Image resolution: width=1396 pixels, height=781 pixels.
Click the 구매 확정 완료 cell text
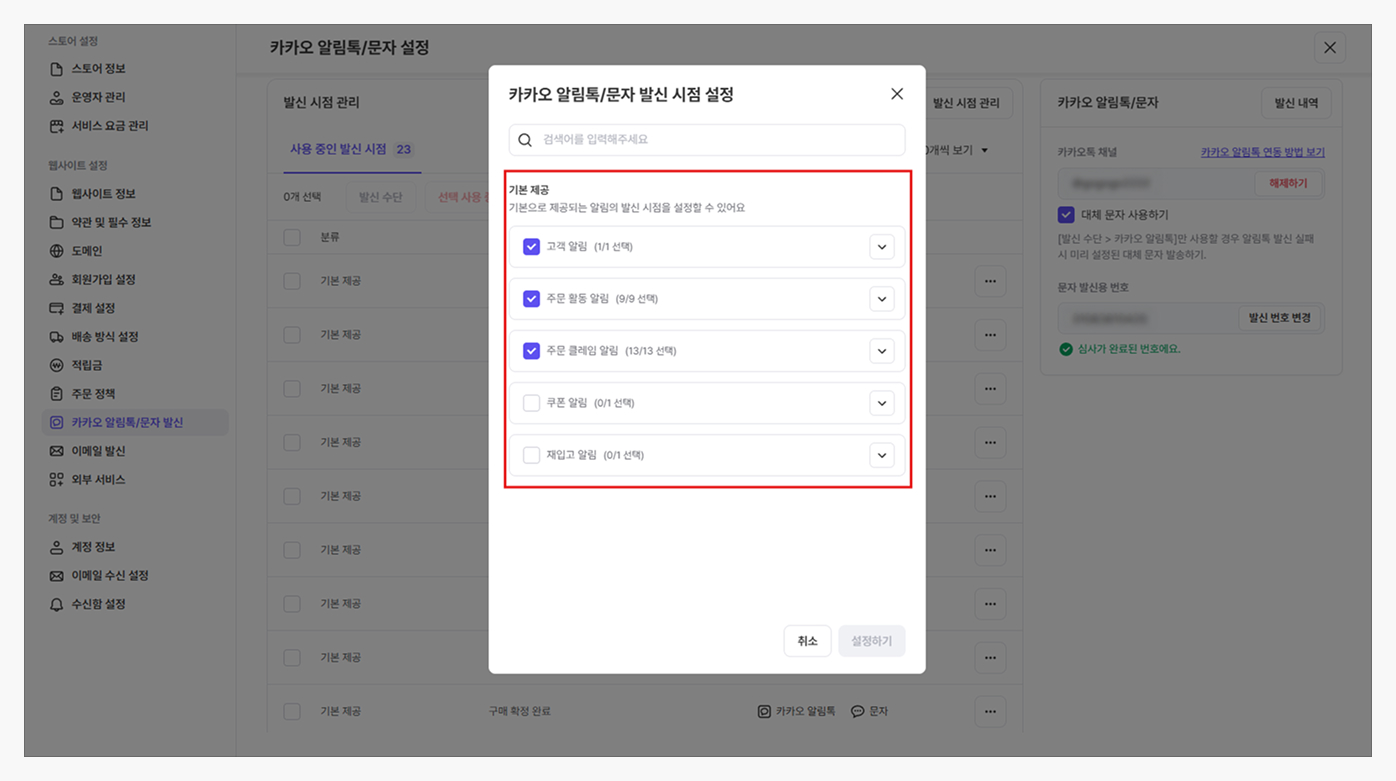(519, 711)
